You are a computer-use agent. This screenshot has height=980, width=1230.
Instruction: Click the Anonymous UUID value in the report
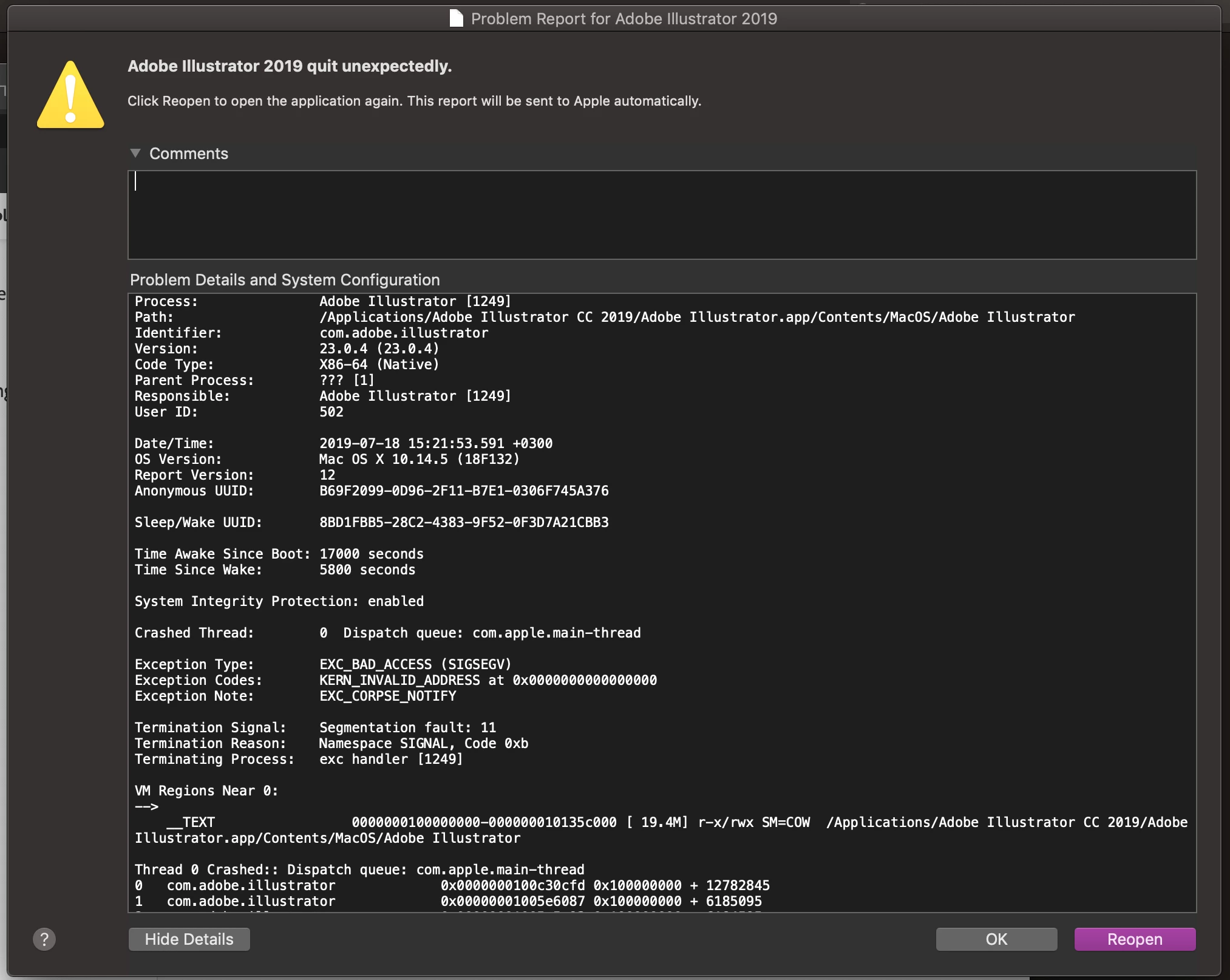coord(464,491)
